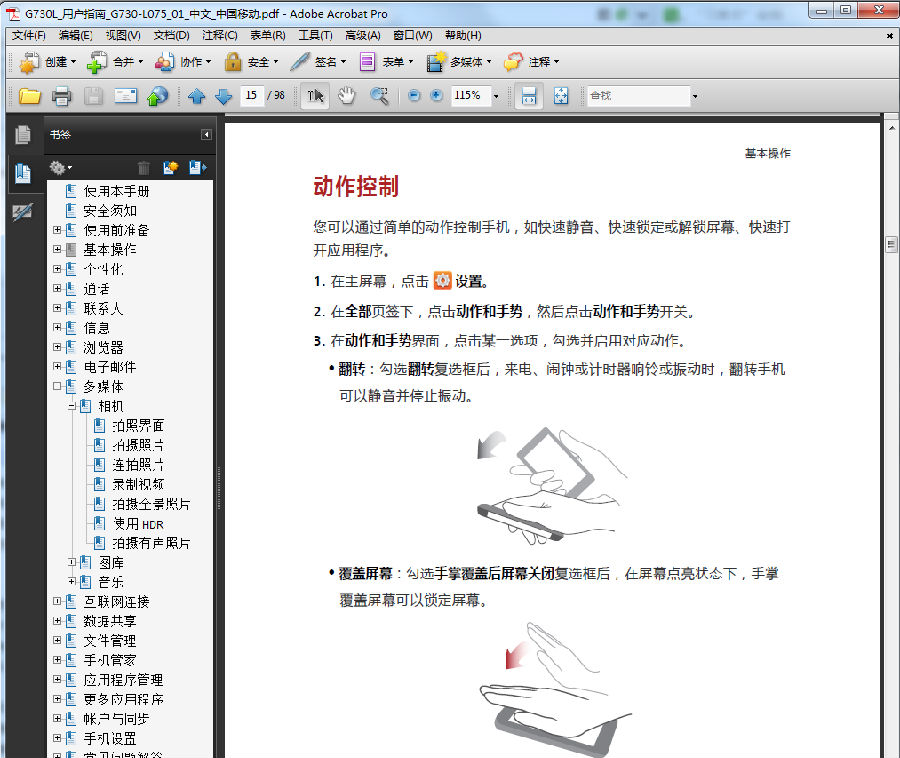Click the delete bookmark trash icon

click(x=144, y=167)
